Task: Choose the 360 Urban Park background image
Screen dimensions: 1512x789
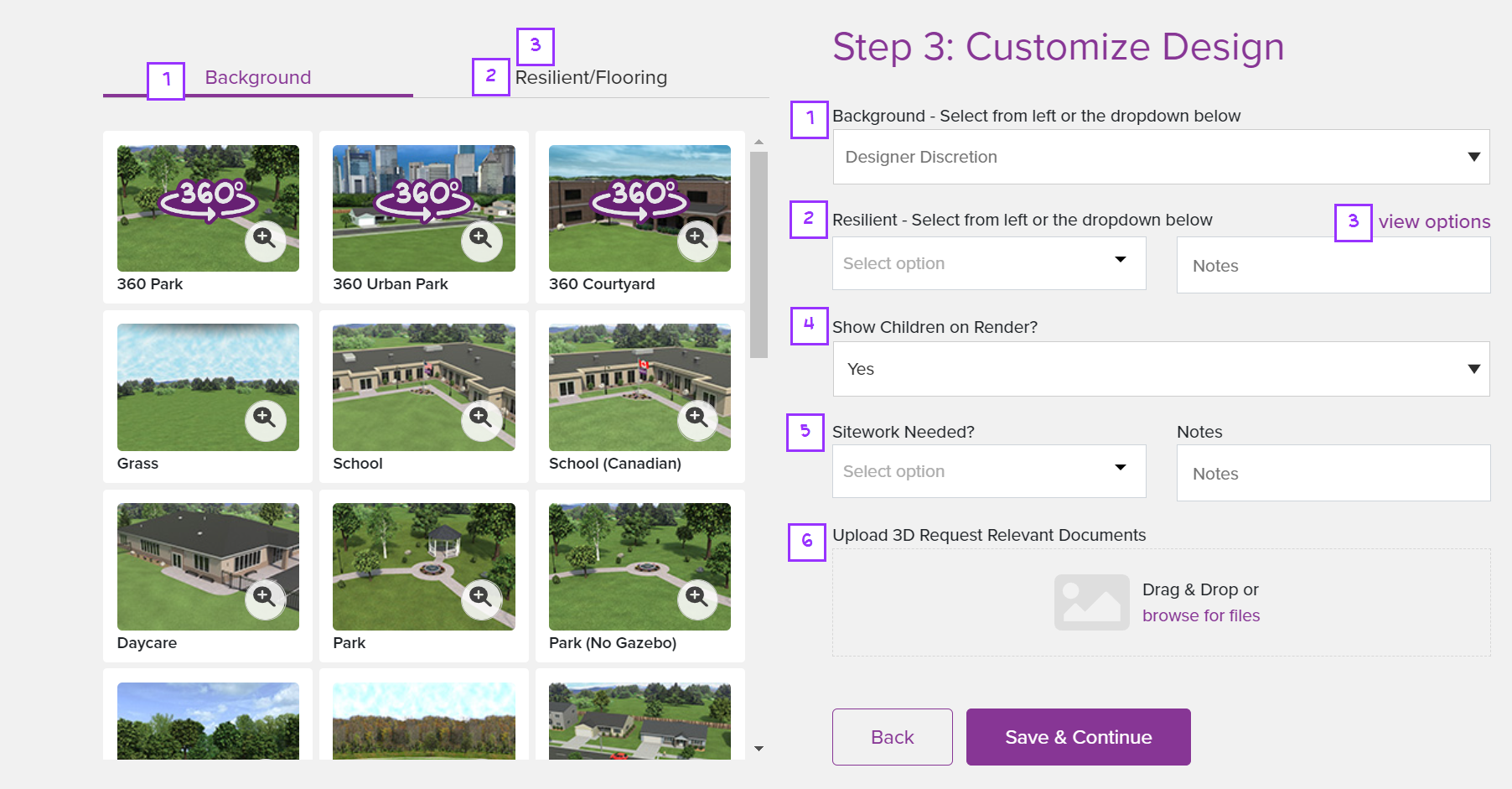Action: (424, 208)
